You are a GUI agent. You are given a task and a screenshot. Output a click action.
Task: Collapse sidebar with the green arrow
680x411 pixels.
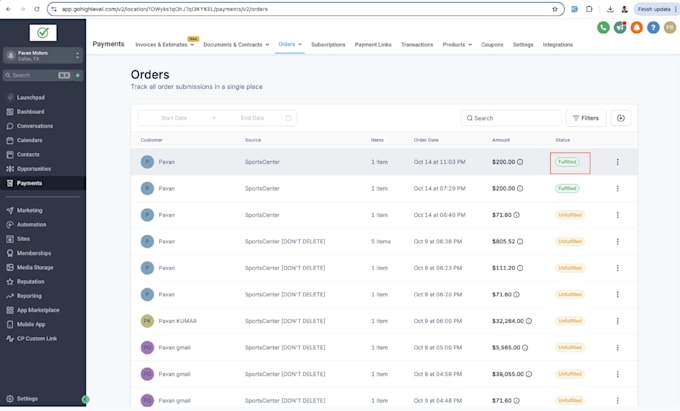pos(85,399)
